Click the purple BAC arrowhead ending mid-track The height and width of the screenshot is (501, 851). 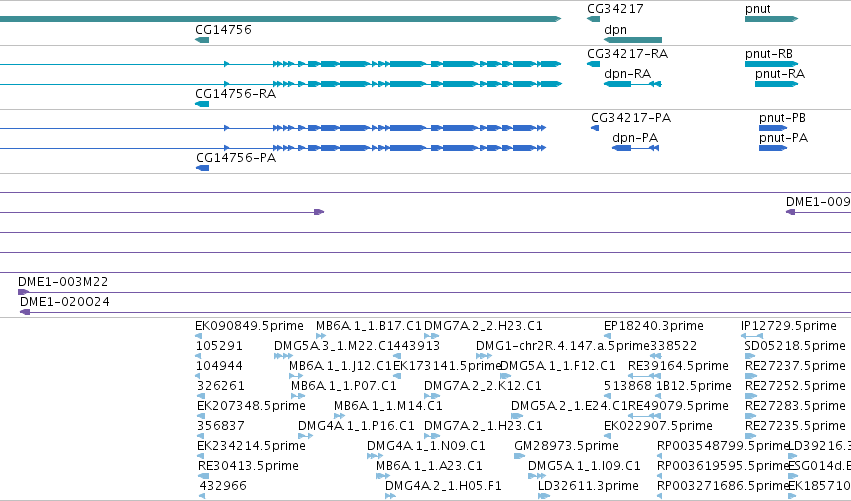(319, 212)
